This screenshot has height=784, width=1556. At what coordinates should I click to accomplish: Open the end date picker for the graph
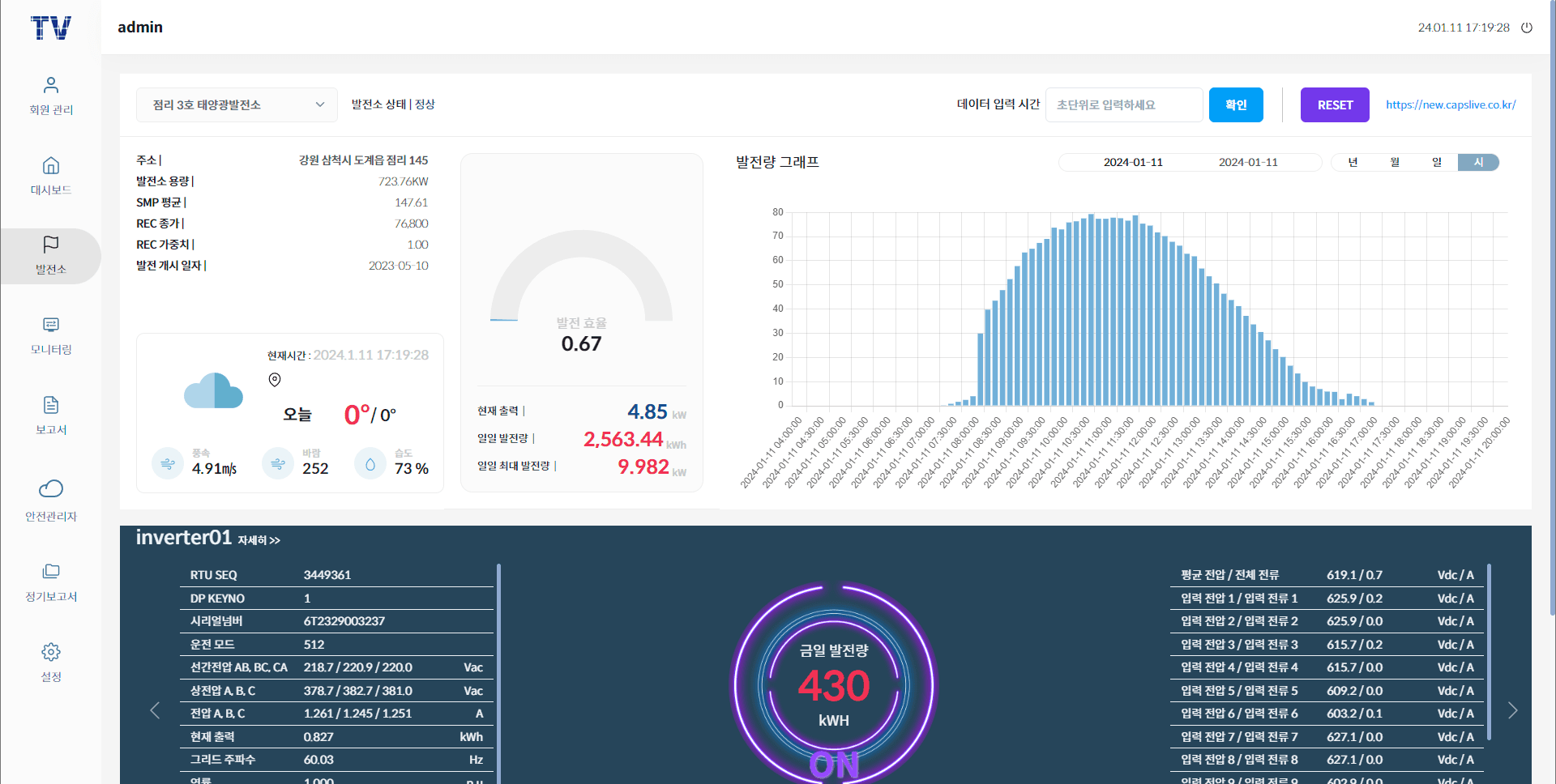click(x=1249, y=162)
